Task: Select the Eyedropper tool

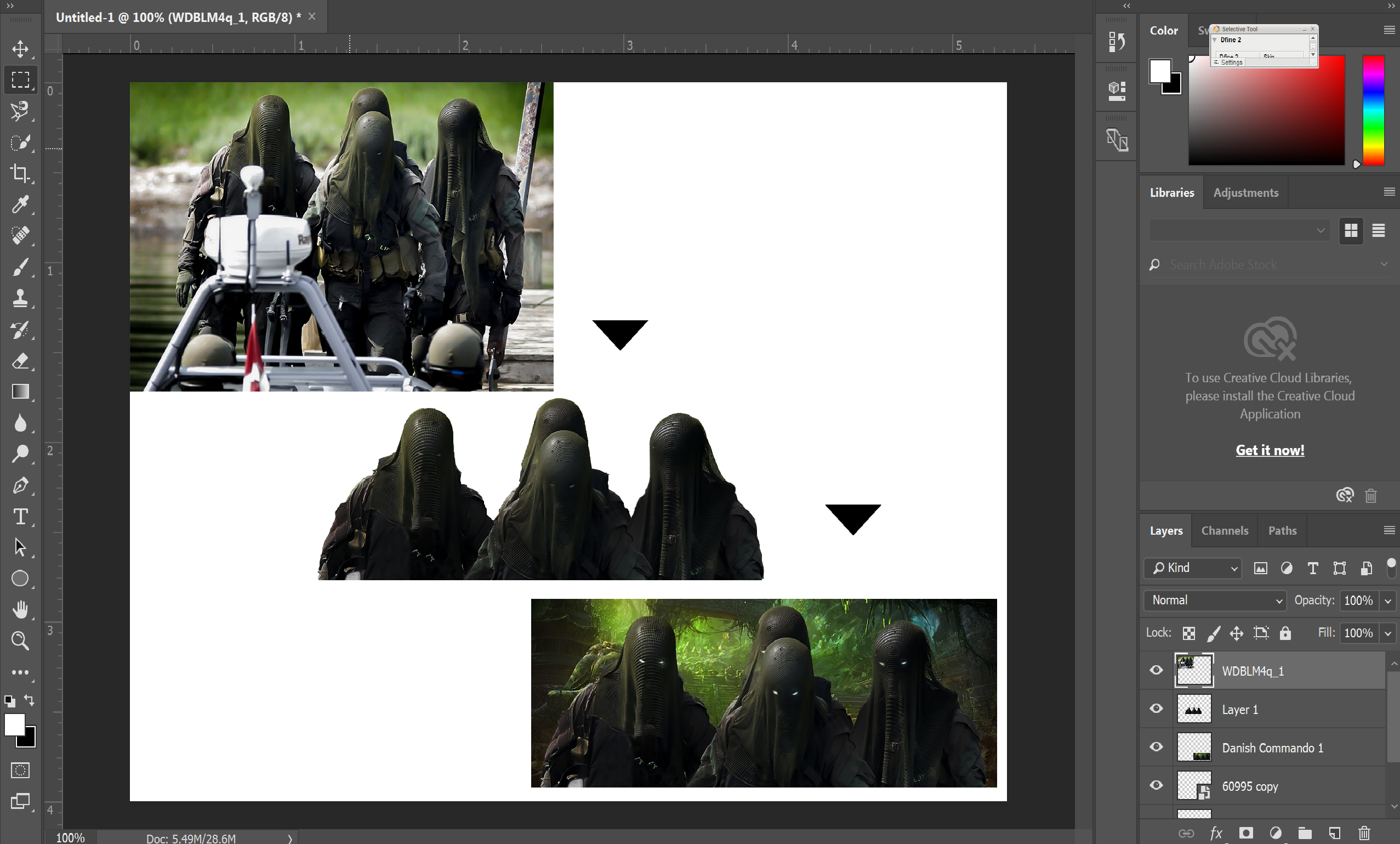Action: pos(20,205)
